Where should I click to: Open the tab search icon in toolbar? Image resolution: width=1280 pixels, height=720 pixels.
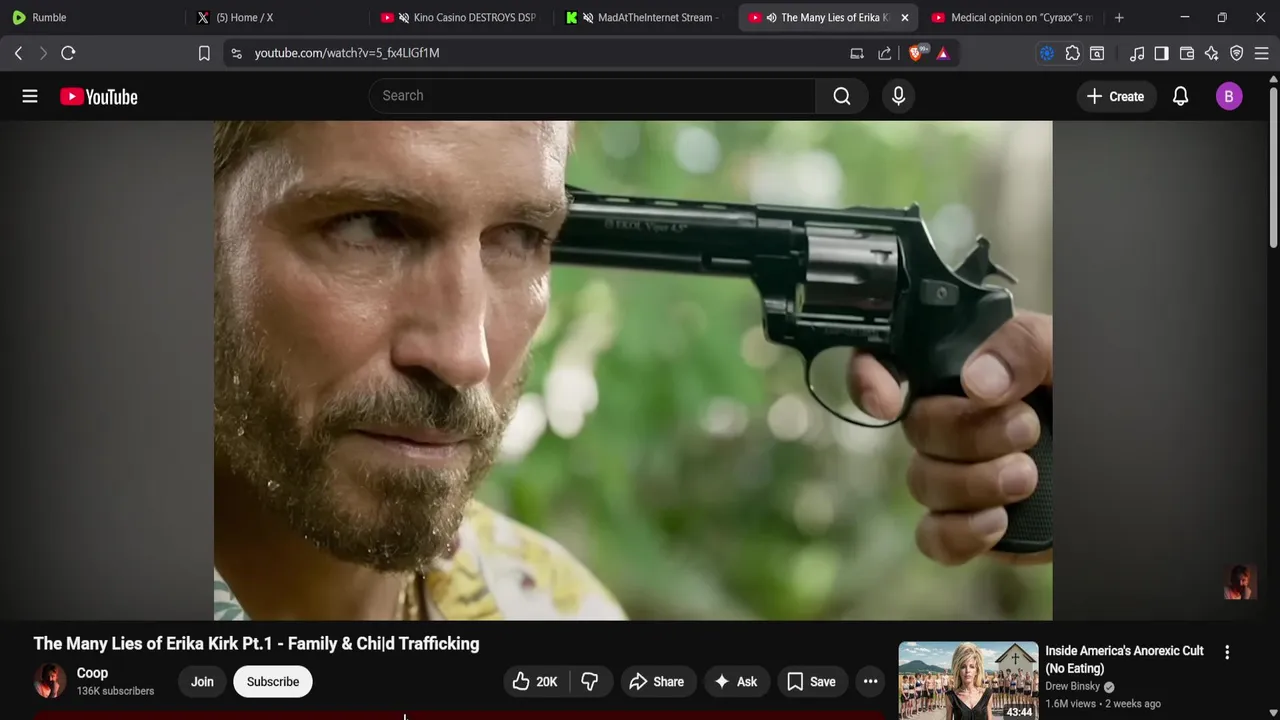tap(1097, 53)
